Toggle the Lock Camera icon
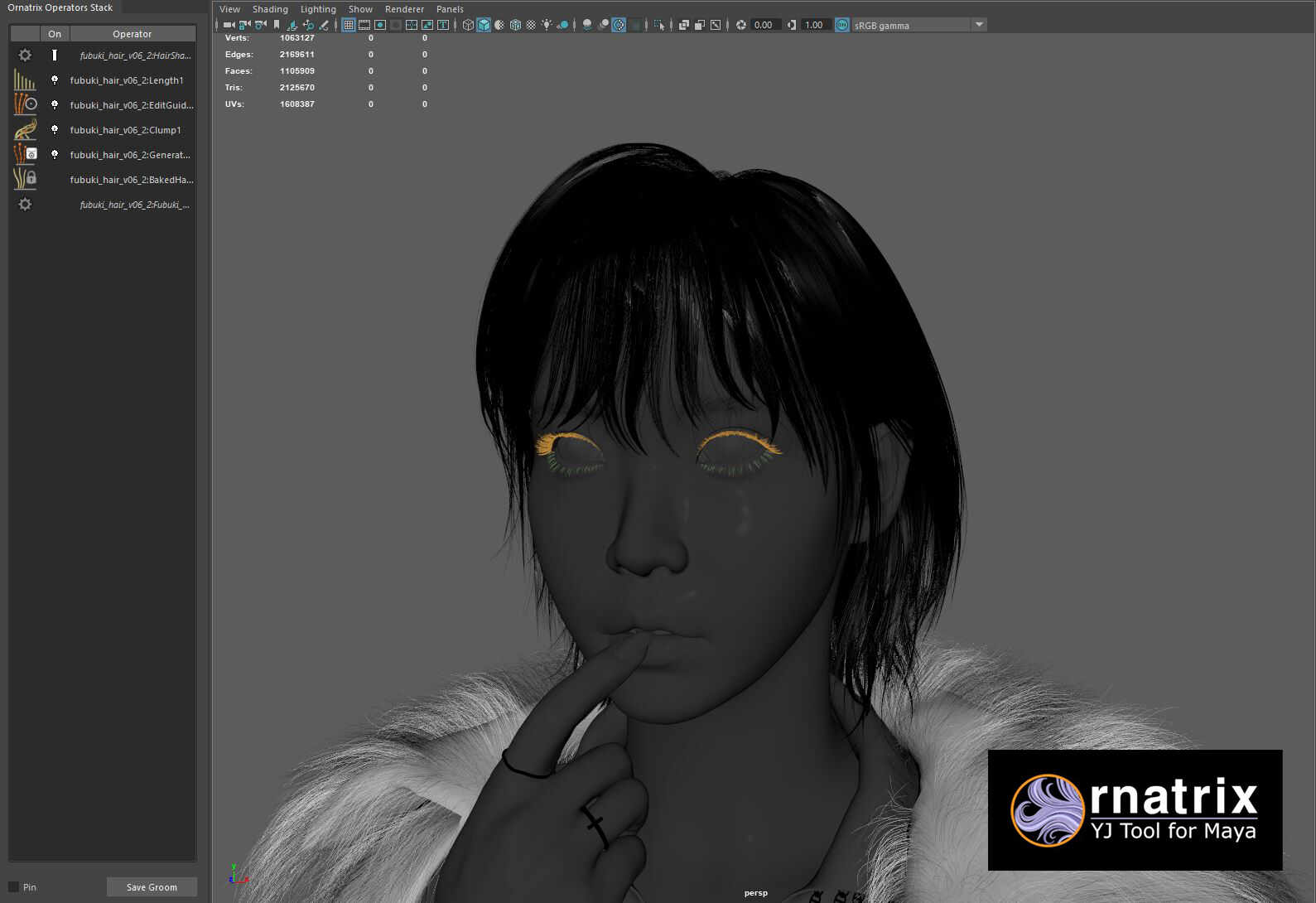Screen dimensions: 1316x903 coord(244,25)
